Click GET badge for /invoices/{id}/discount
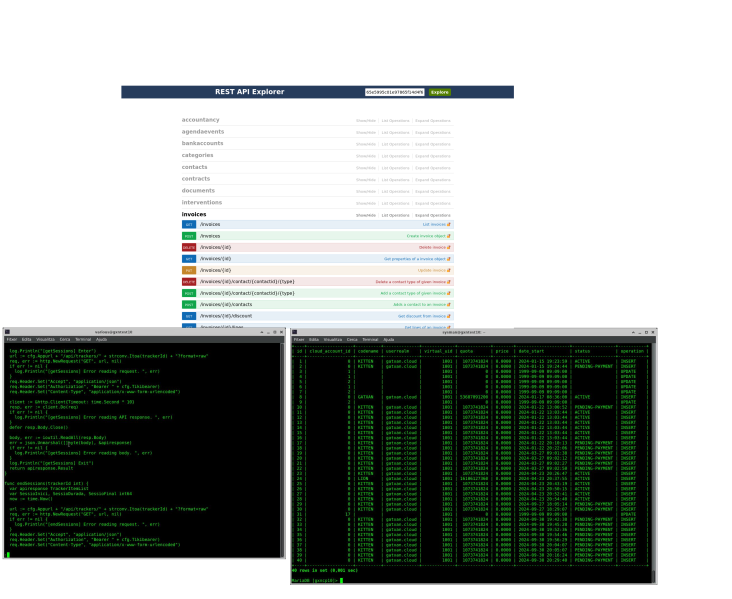Viewport: 732px width, 599px height. click(189, 316)
